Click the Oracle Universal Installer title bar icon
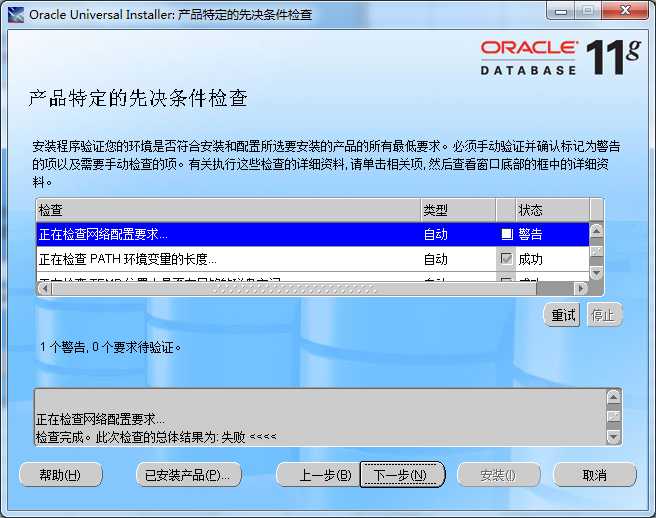Screen dimensions: 656x518 [x=15, y=15]
